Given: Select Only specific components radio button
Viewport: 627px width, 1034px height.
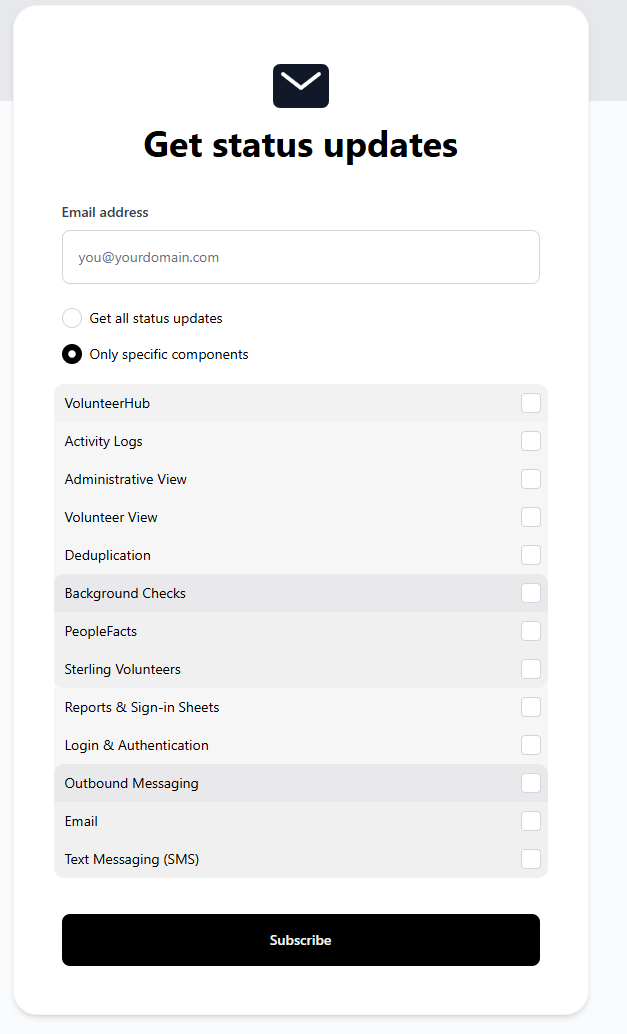Looking at the screenshot, I should pyautogui.click(x=72, y=354).
